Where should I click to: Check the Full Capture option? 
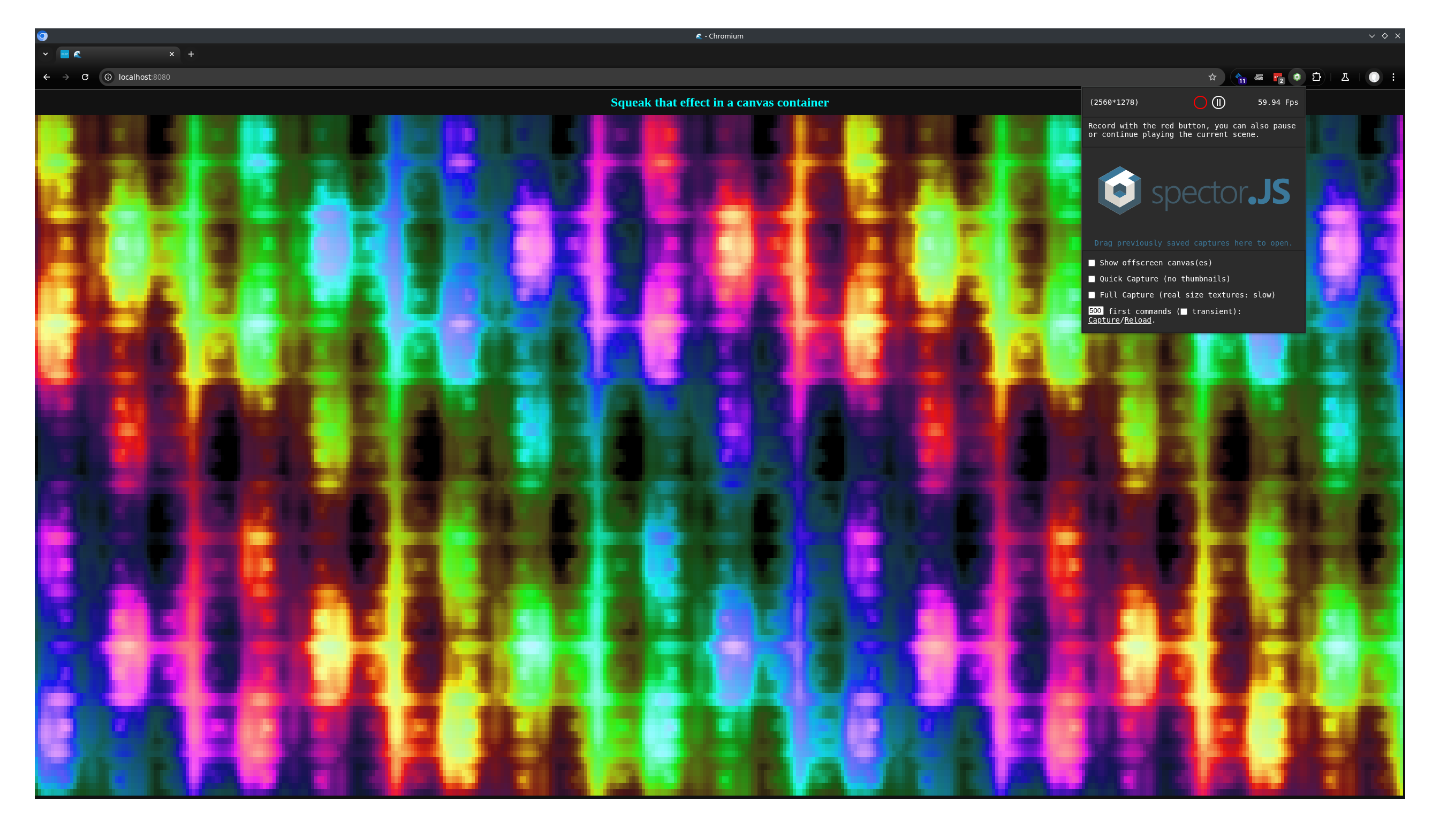(1092, 295)
